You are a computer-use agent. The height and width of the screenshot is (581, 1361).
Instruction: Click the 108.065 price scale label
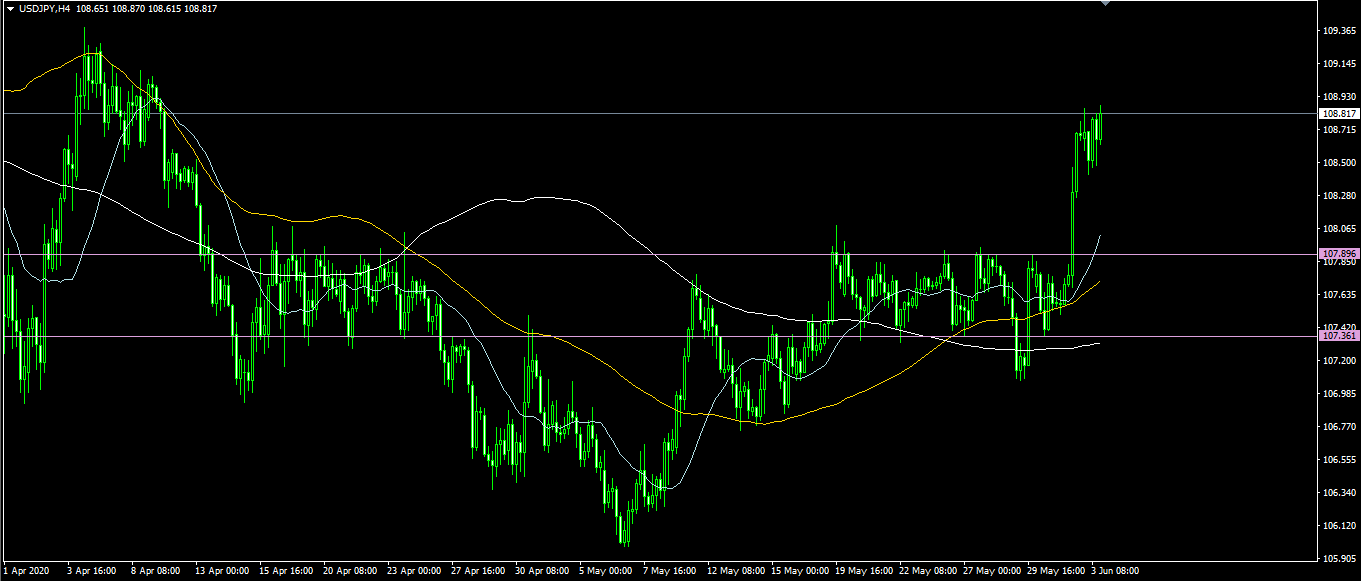[1339, 229]
